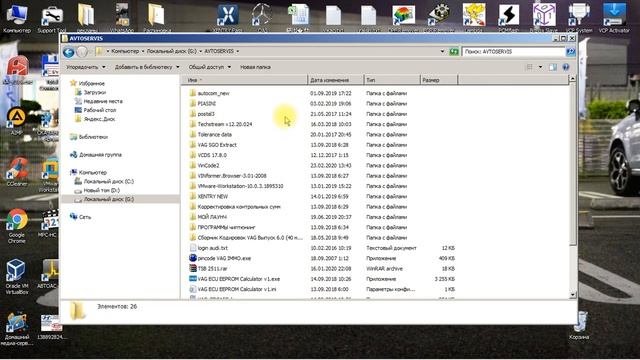Screen dimensions: 640x360
Task: Click Локальный диск (G:) in breadcrumb
Action: (171, 51)
